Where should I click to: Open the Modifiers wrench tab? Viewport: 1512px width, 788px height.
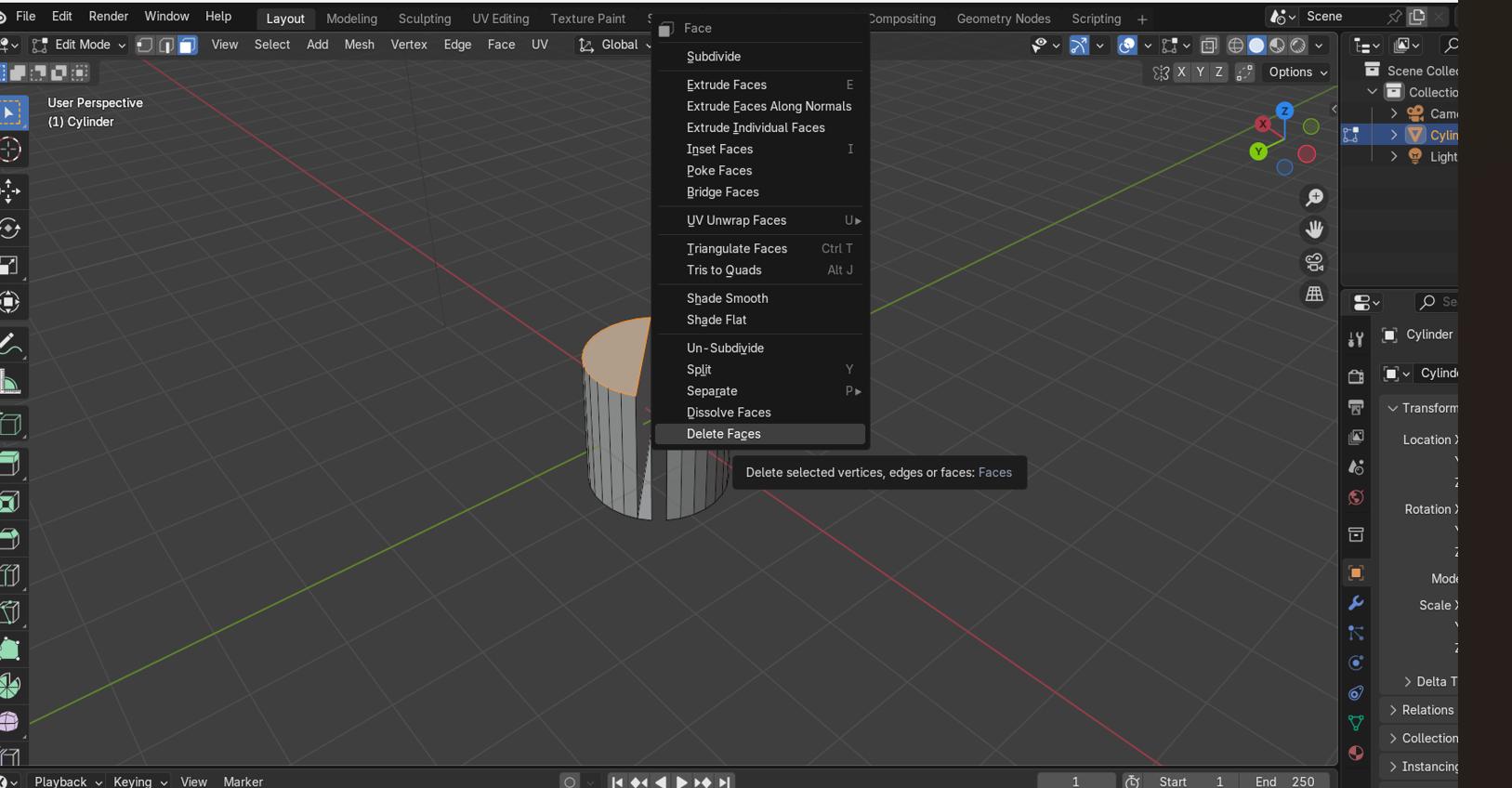[1356, 603]
